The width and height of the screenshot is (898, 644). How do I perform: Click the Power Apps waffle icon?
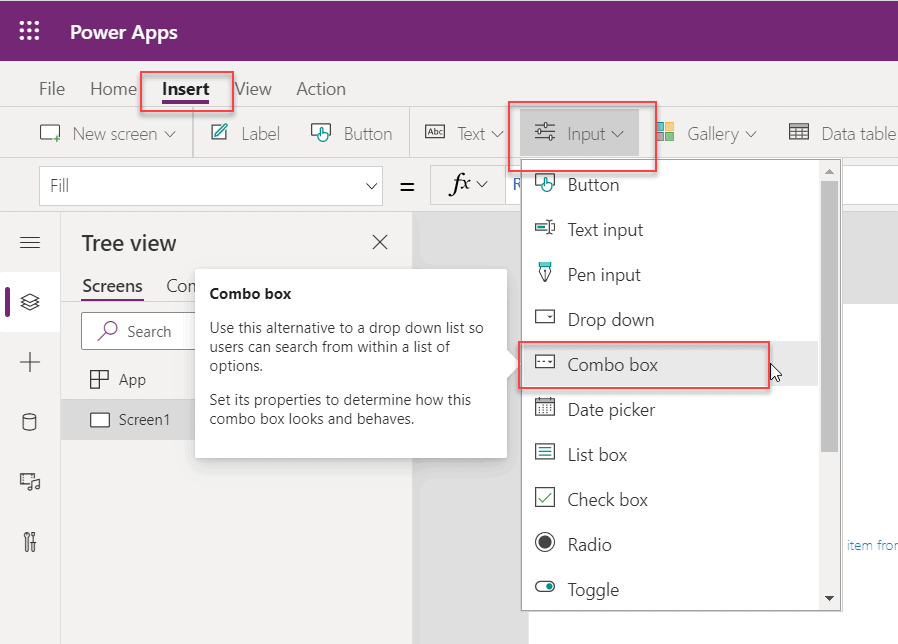click(x=28, y=31)
